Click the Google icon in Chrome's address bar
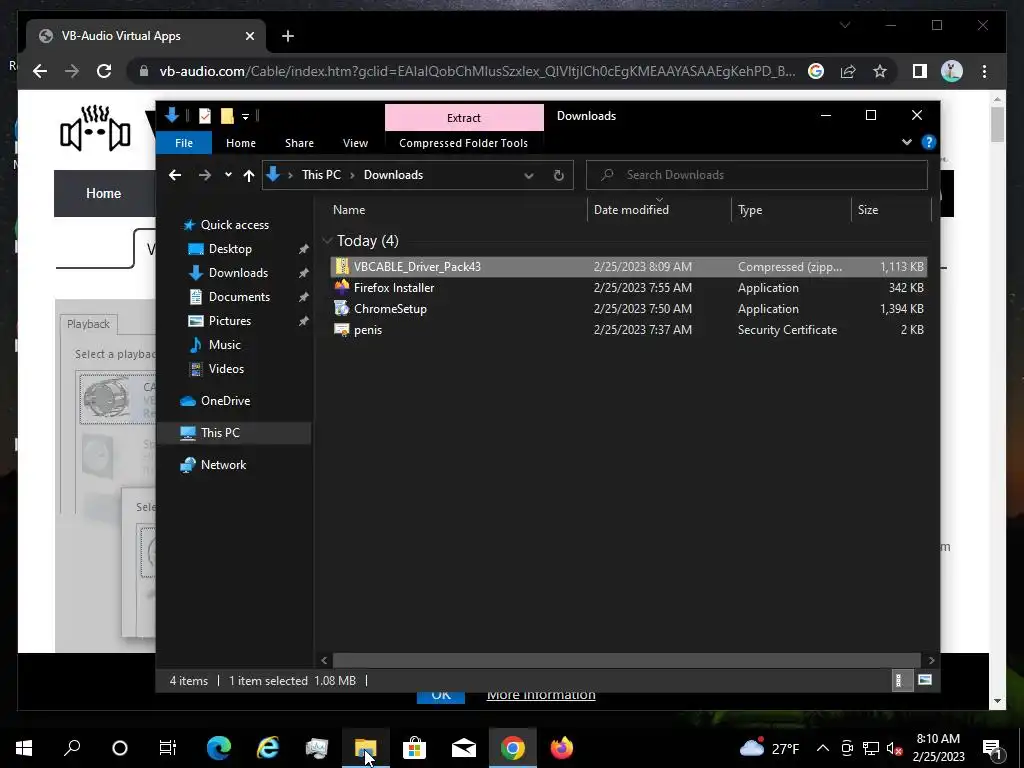 (x=816, y=71)
